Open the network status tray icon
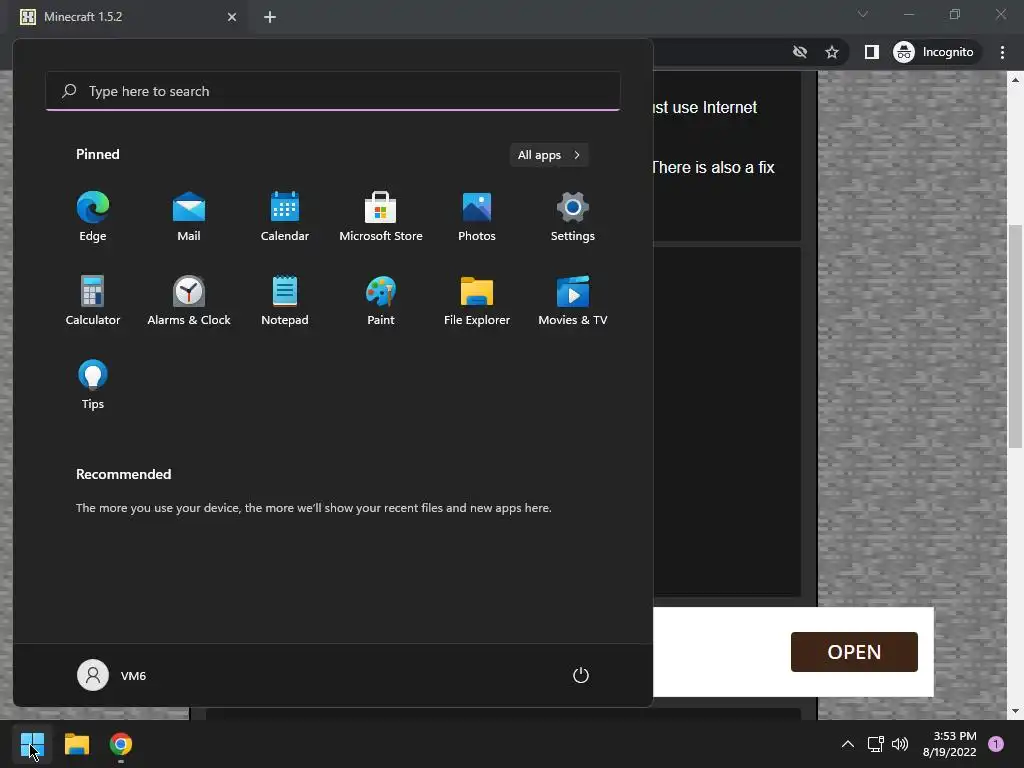The width and height of the screenshot is (1024, 768). point(876,744)
